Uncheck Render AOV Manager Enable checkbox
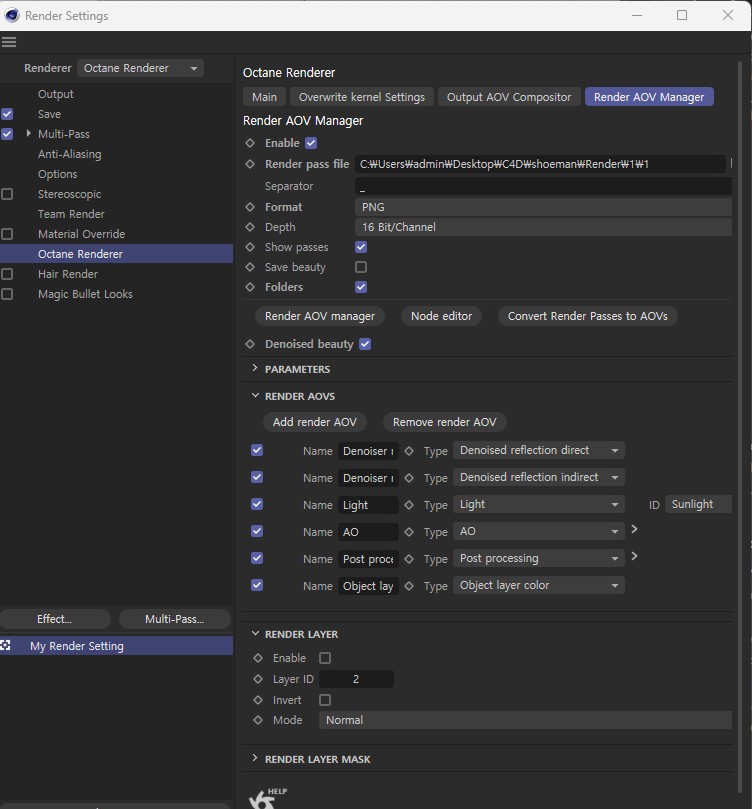 pyautogui.click(x=311, y=143)
